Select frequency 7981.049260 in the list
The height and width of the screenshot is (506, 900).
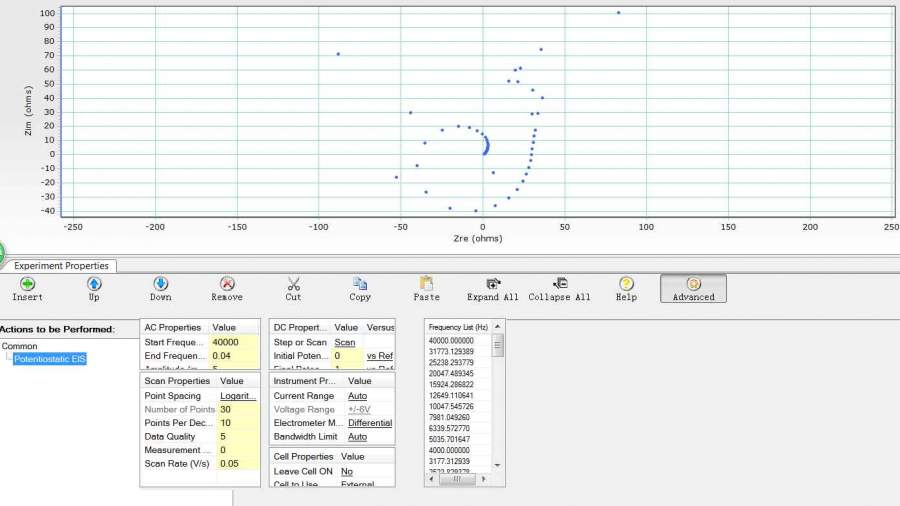coord(451,418)
